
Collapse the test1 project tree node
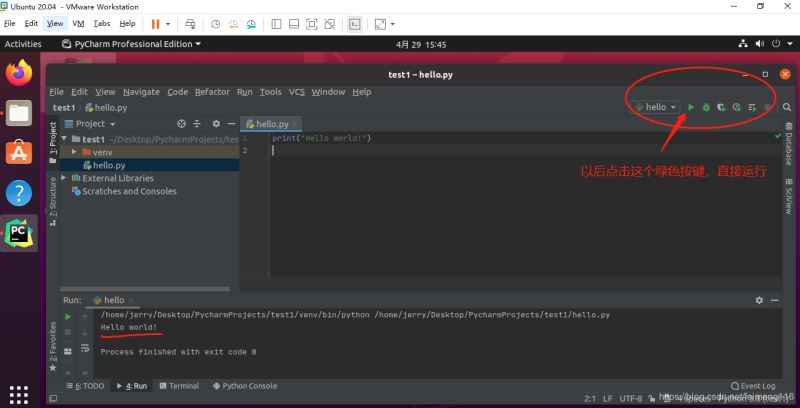(64, 139)
